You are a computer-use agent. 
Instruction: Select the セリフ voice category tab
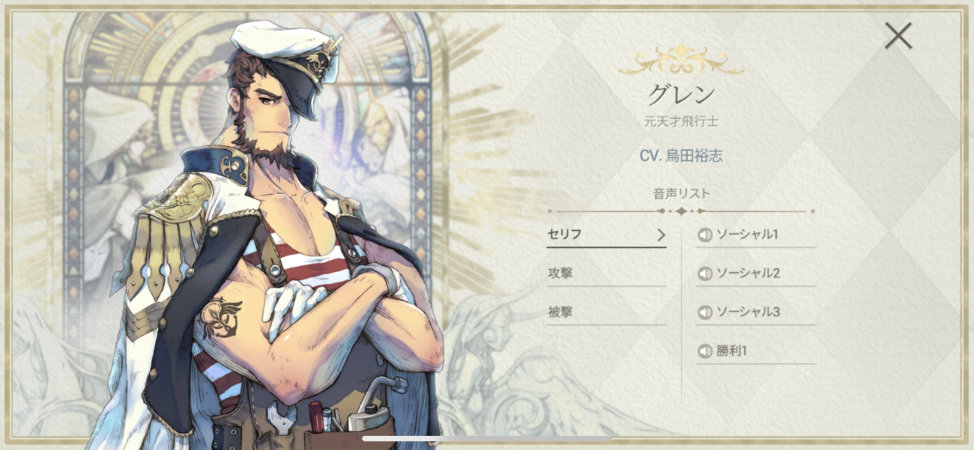pyautogui.click(x=606, y=235)
